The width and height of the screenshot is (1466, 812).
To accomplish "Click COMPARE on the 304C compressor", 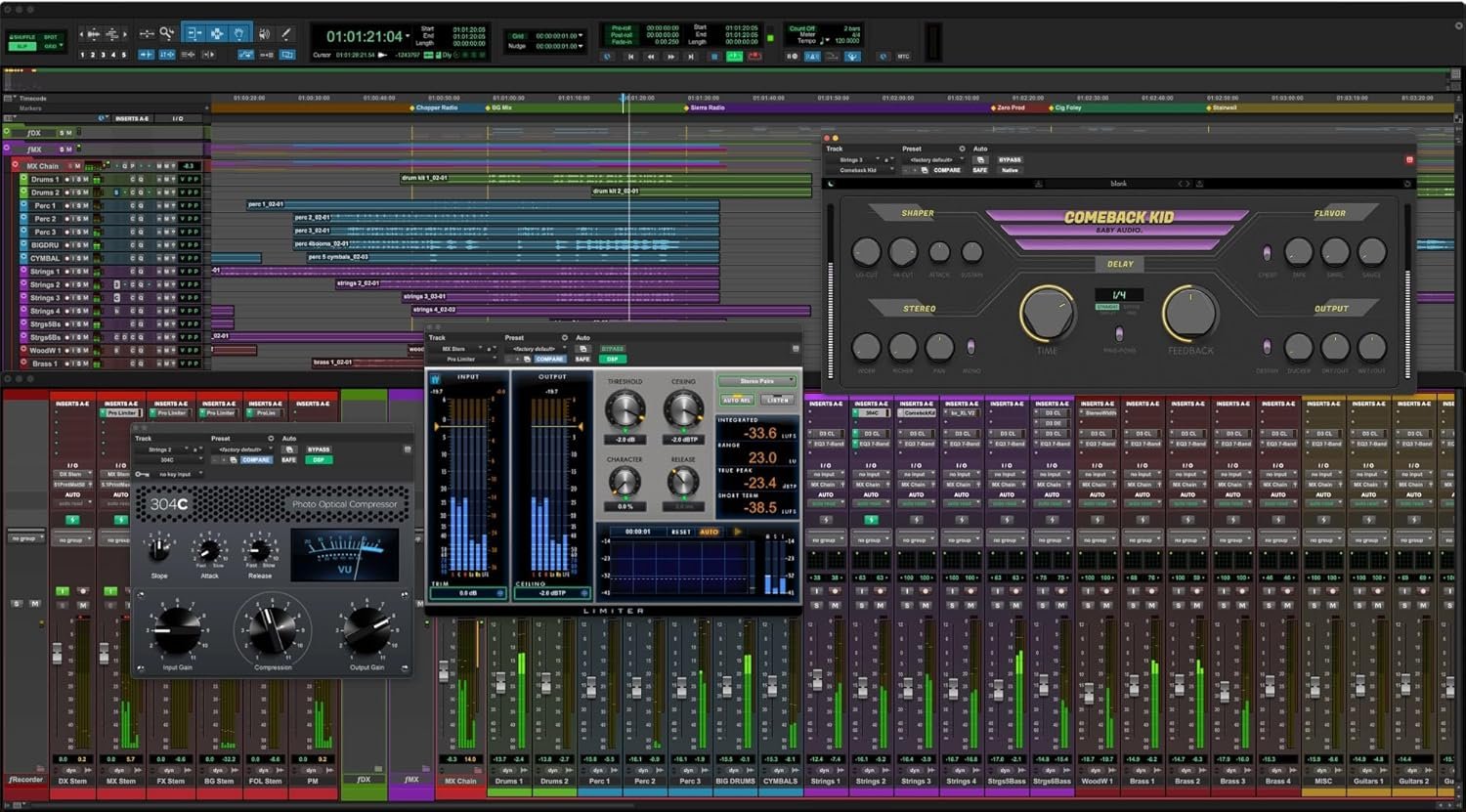I will [x=255, y=460].
